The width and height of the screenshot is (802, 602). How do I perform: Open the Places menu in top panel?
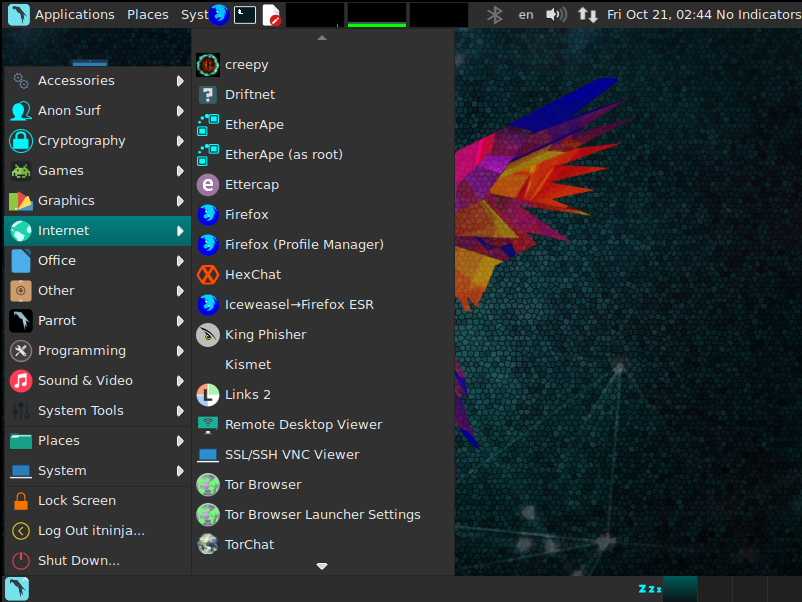(148, 14)
